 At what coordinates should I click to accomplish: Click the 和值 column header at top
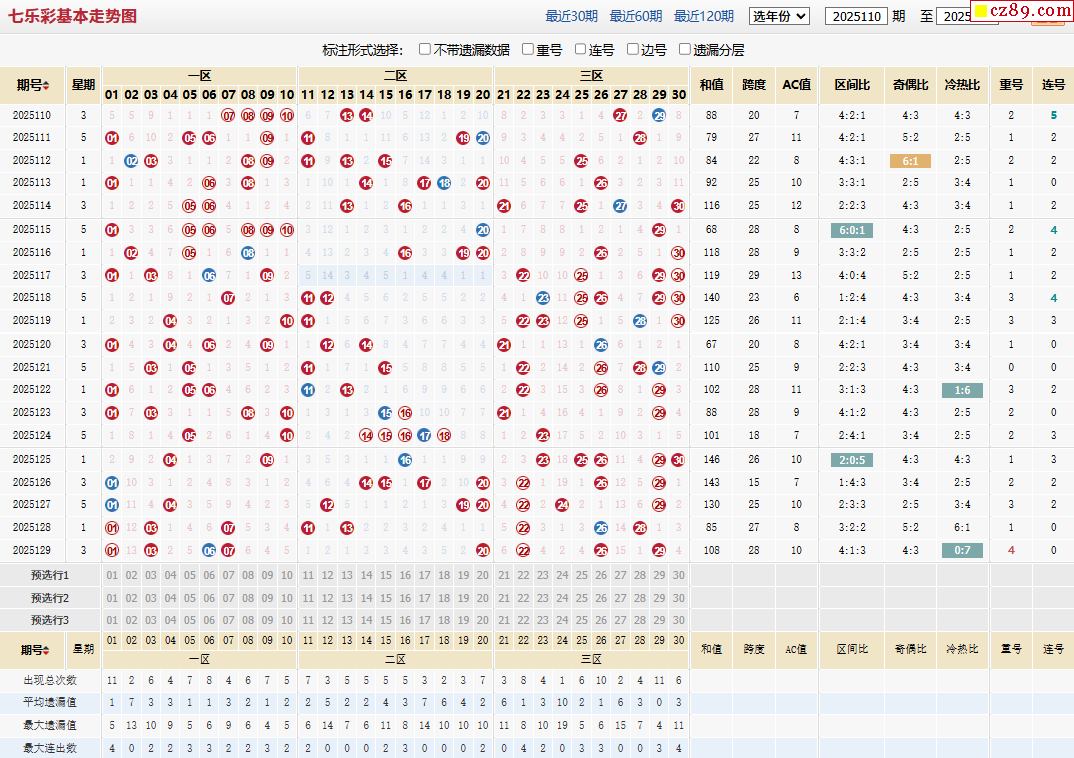coord(712,85)
